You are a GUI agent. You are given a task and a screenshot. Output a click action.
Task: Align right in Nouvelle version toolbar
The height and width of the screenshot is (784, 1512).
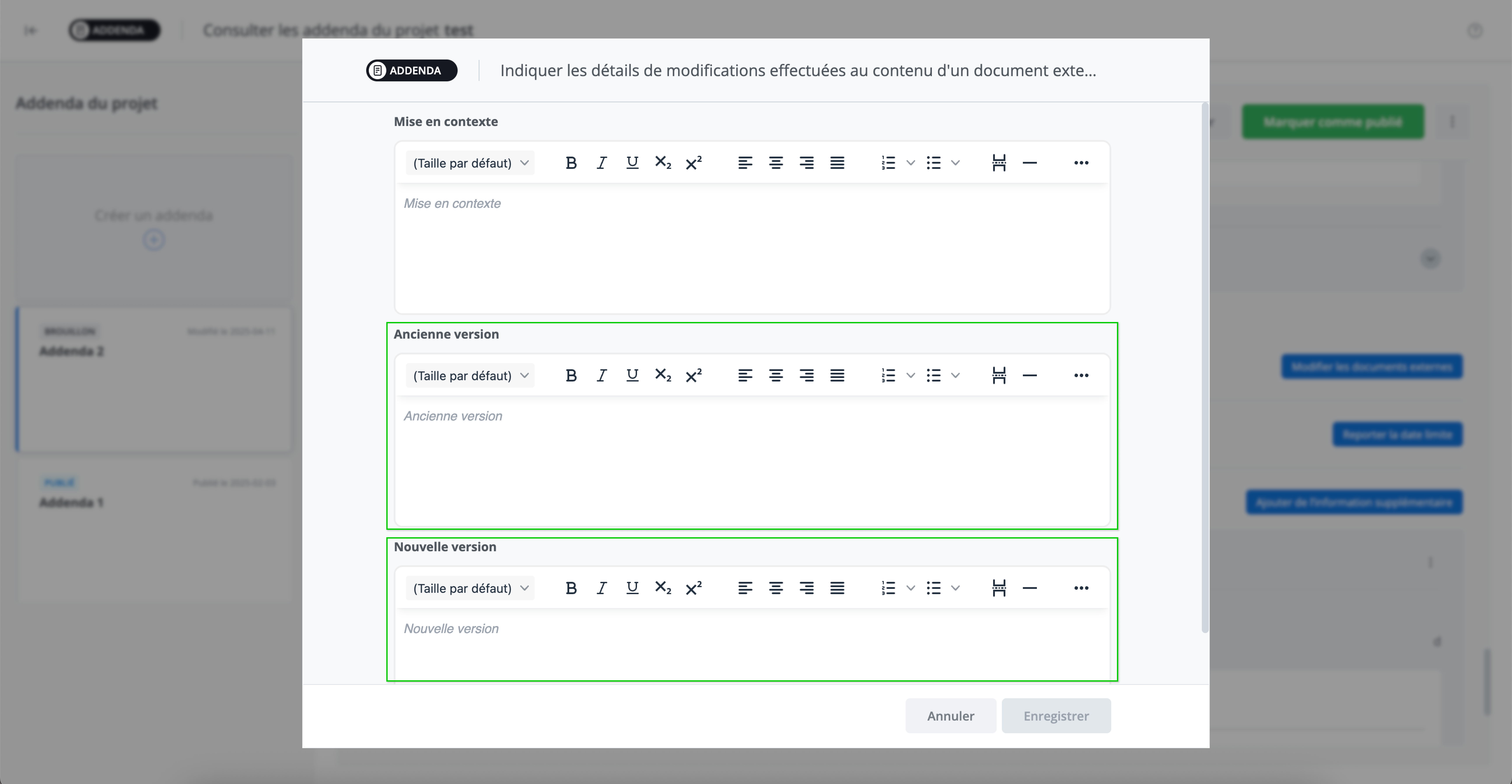tap(807, 588)
